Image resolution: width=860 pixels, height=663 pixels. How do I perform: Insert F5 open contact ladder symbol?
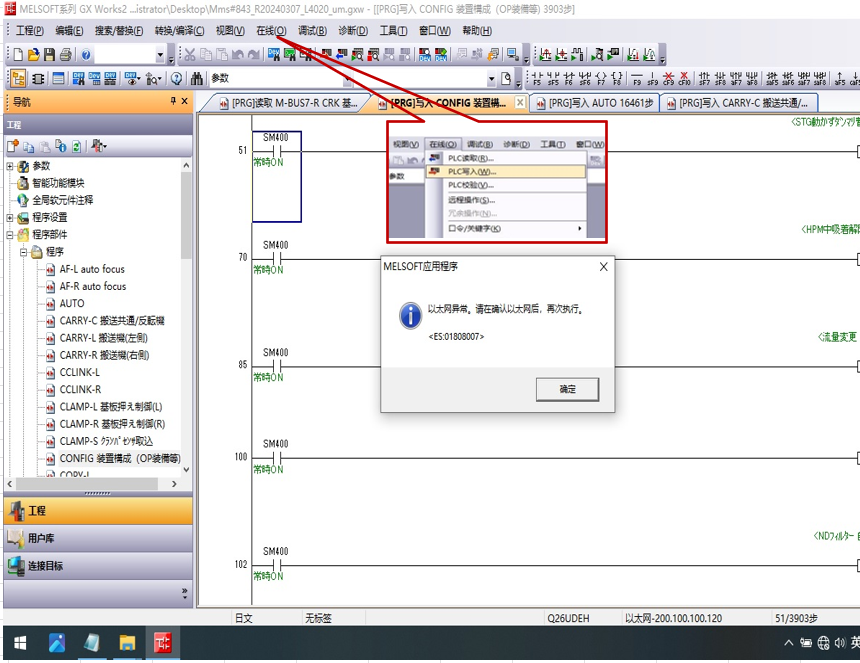537,78
